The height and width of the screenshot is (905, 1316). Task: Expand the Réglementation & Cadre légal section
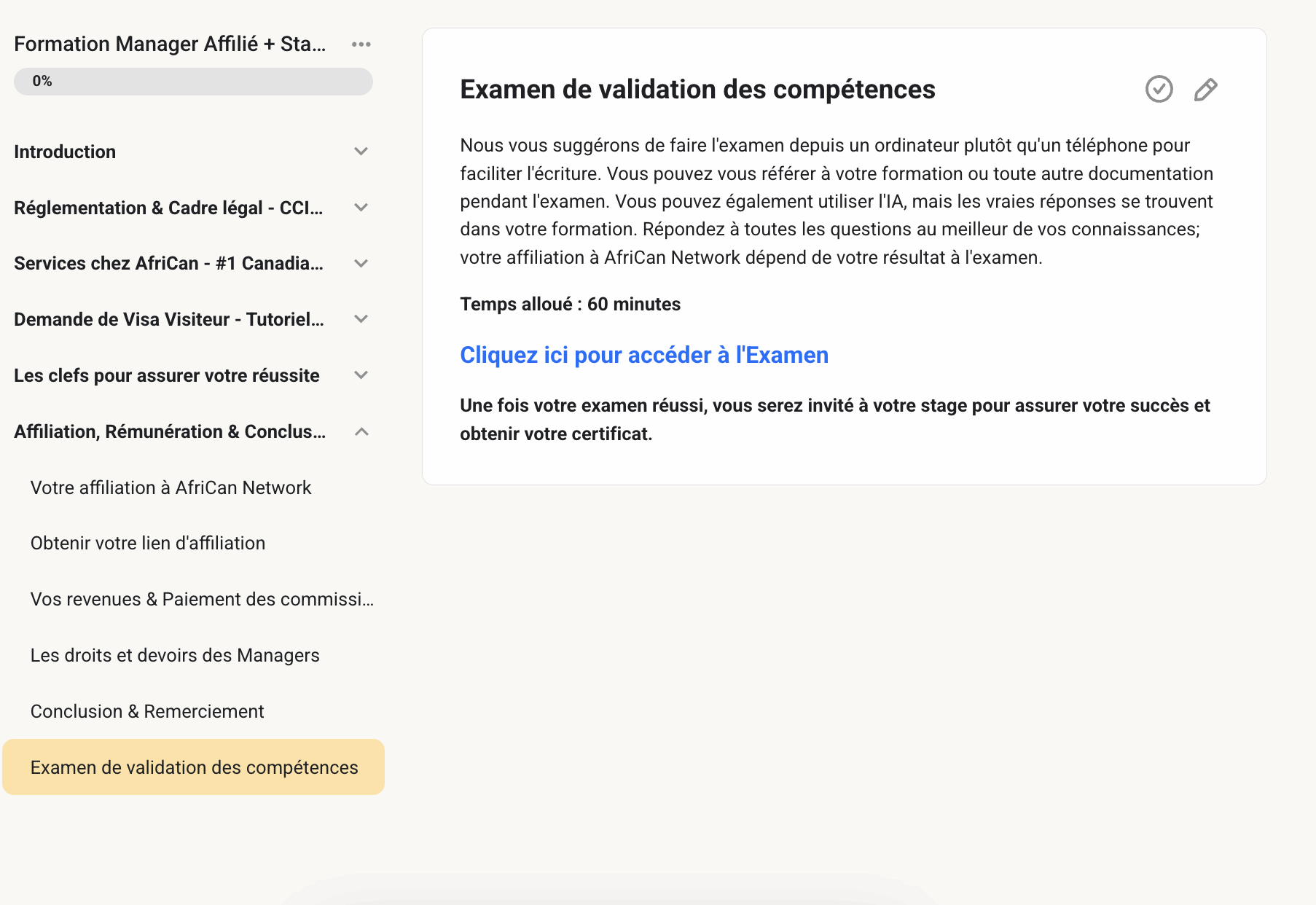(361, 208)
